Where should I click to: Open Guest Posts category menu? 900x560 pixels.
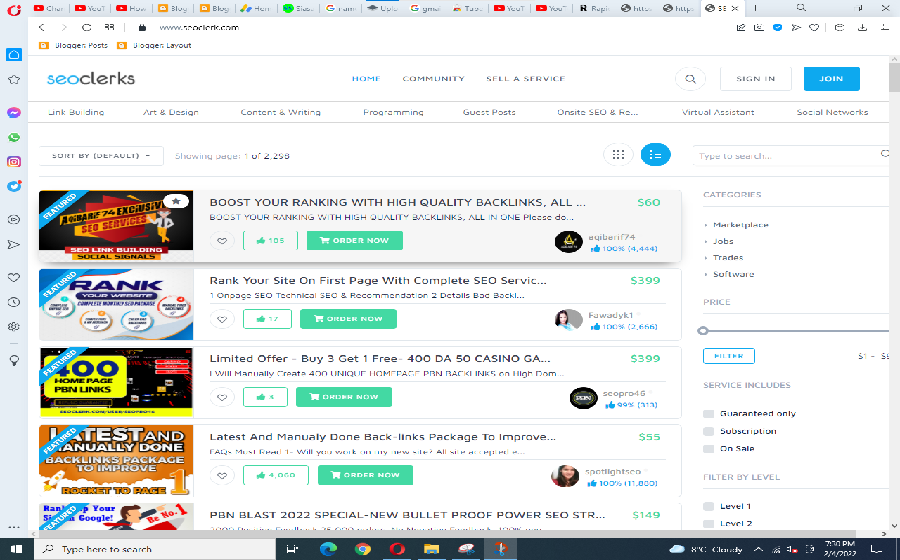pos(489,112)
